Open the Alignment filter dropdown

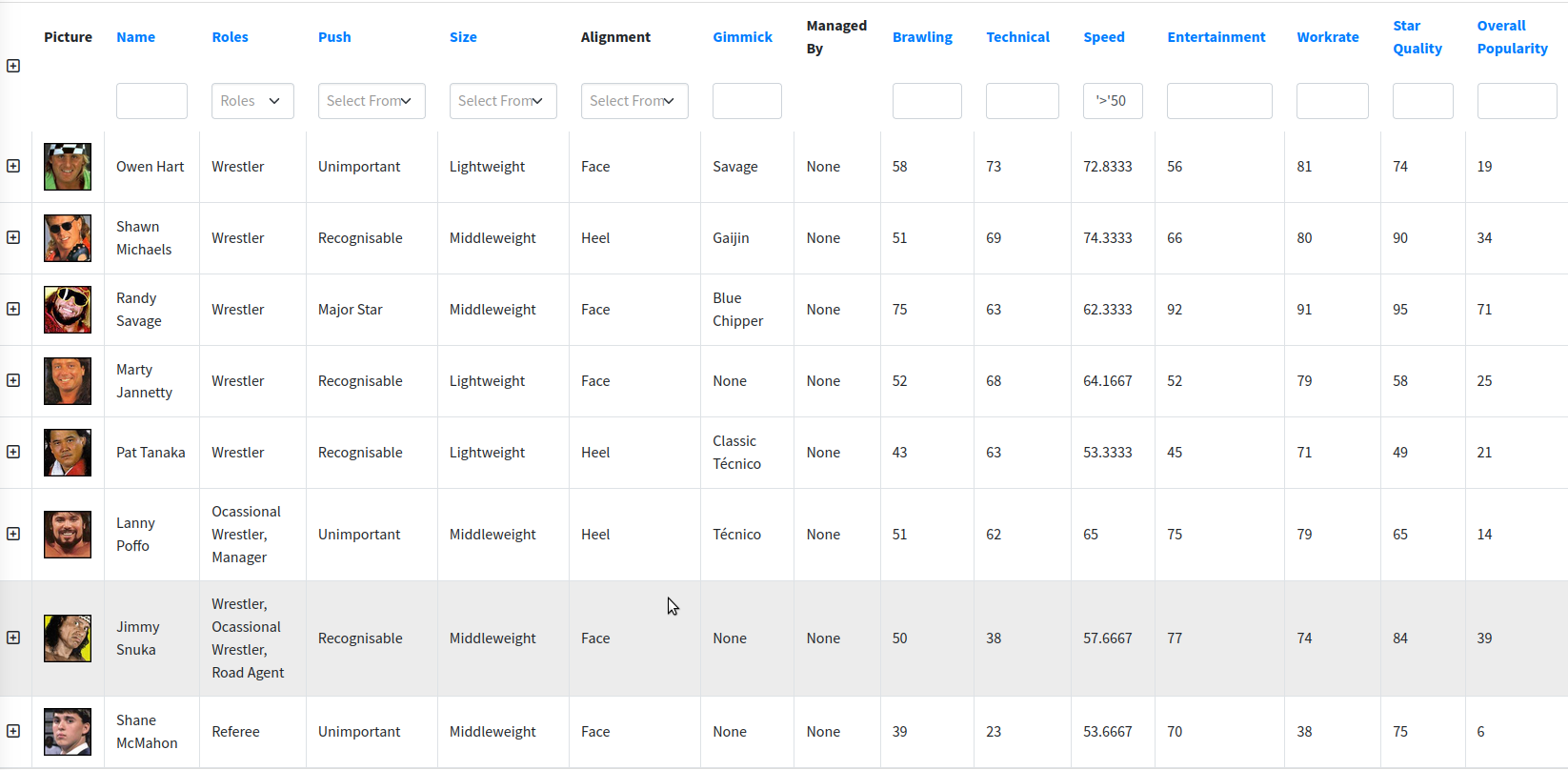(x=633, y=101)
